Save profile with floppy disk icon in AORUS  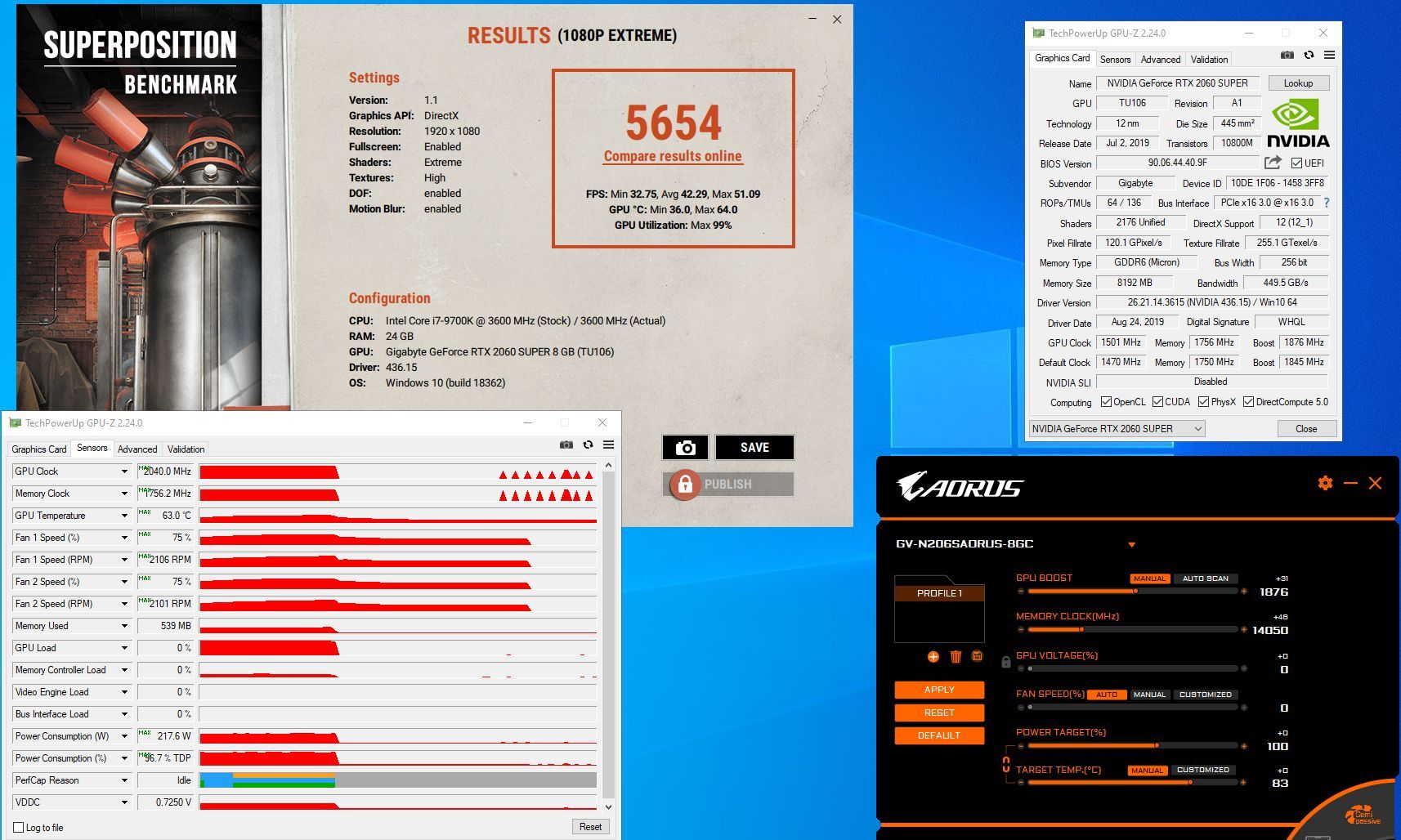[x=977, y=656]
